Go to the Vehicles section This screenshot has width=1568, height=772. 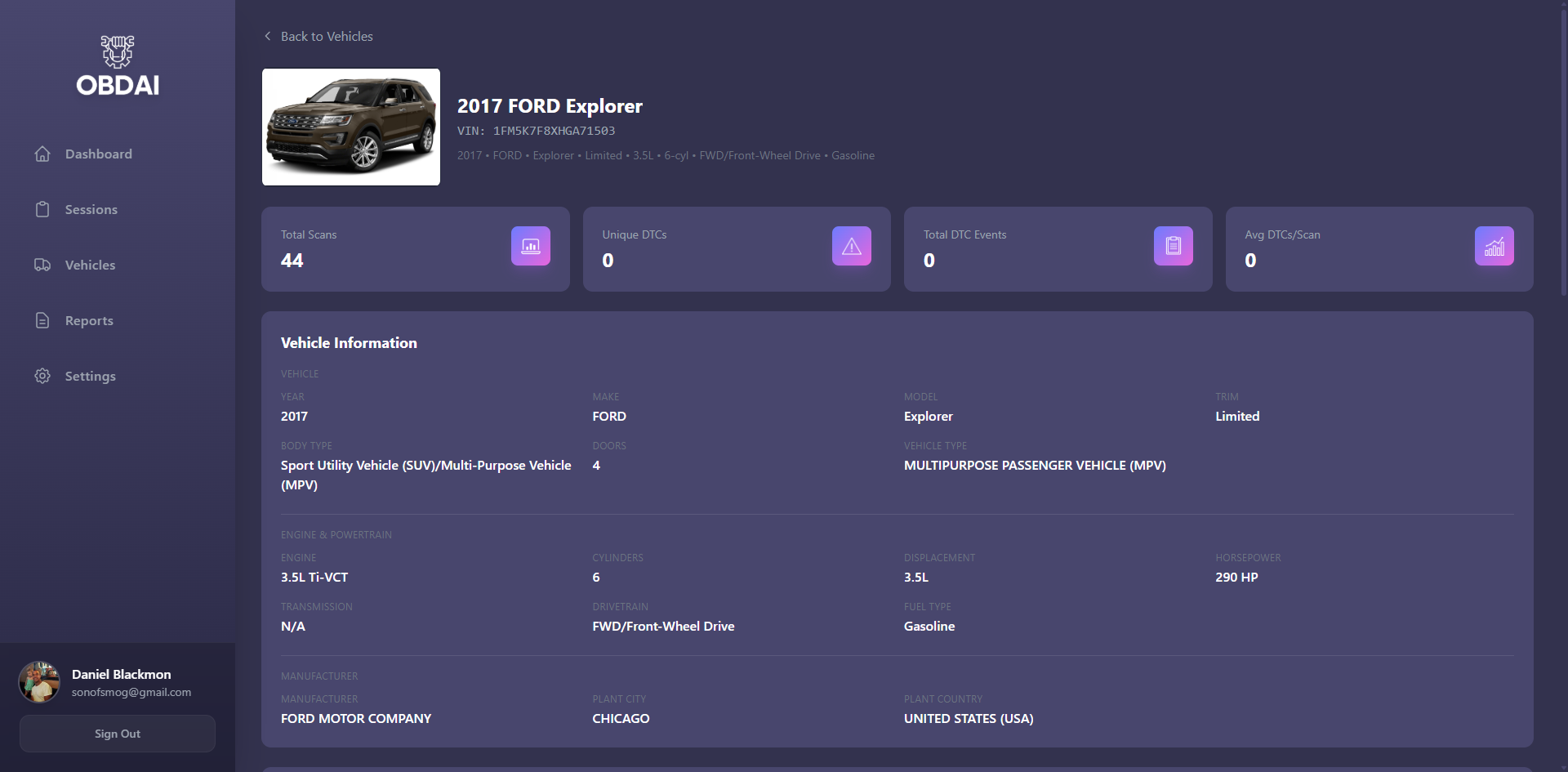(118, 265)
